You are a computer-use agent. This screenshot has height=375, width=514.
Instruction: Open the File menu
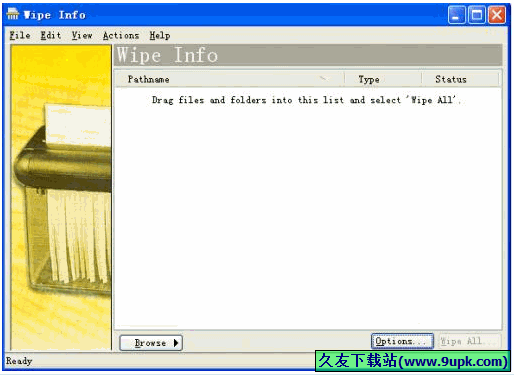[20, 35]
